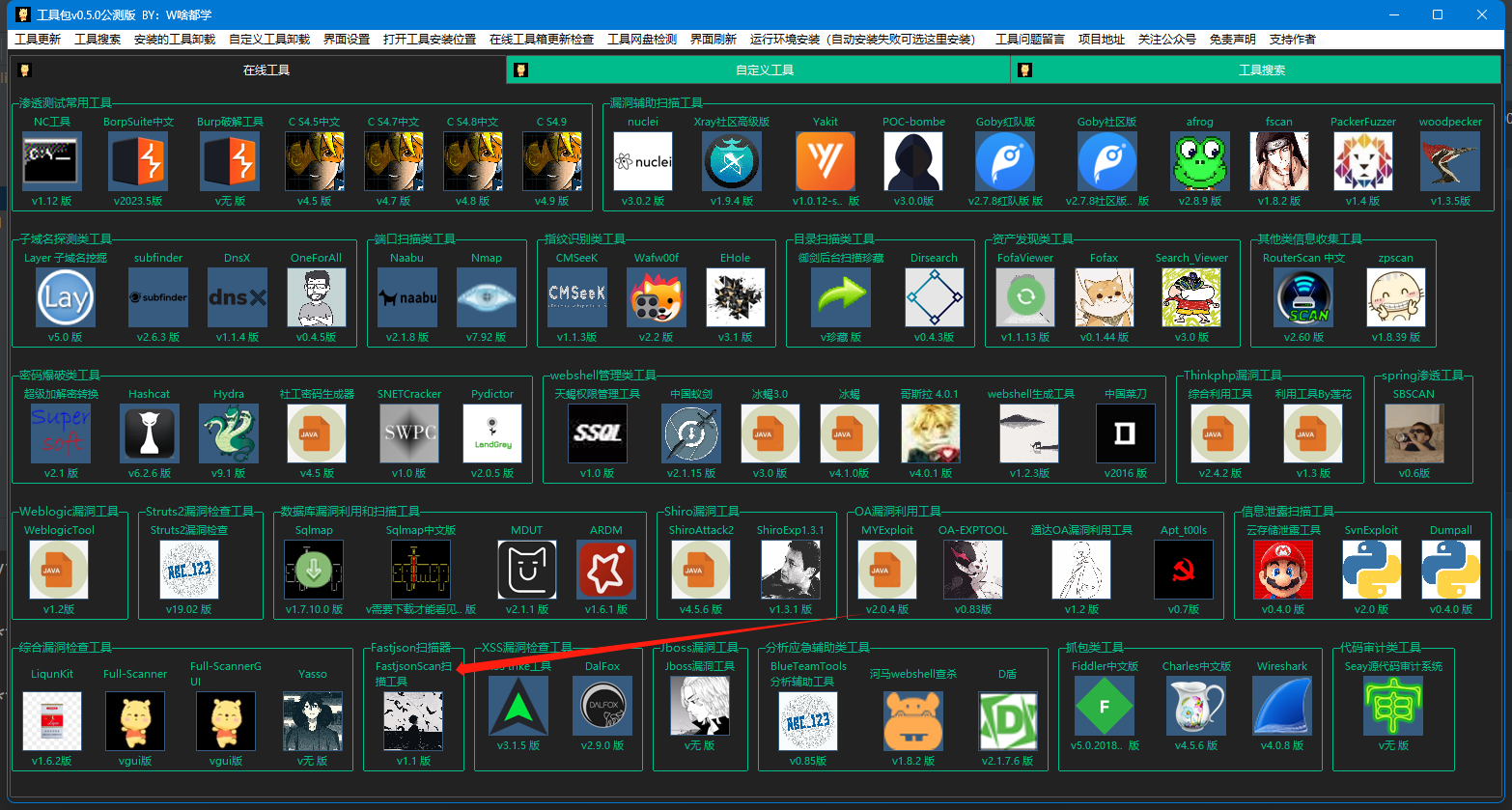Launch Dumpall python icon

[x=1451, y=570]
